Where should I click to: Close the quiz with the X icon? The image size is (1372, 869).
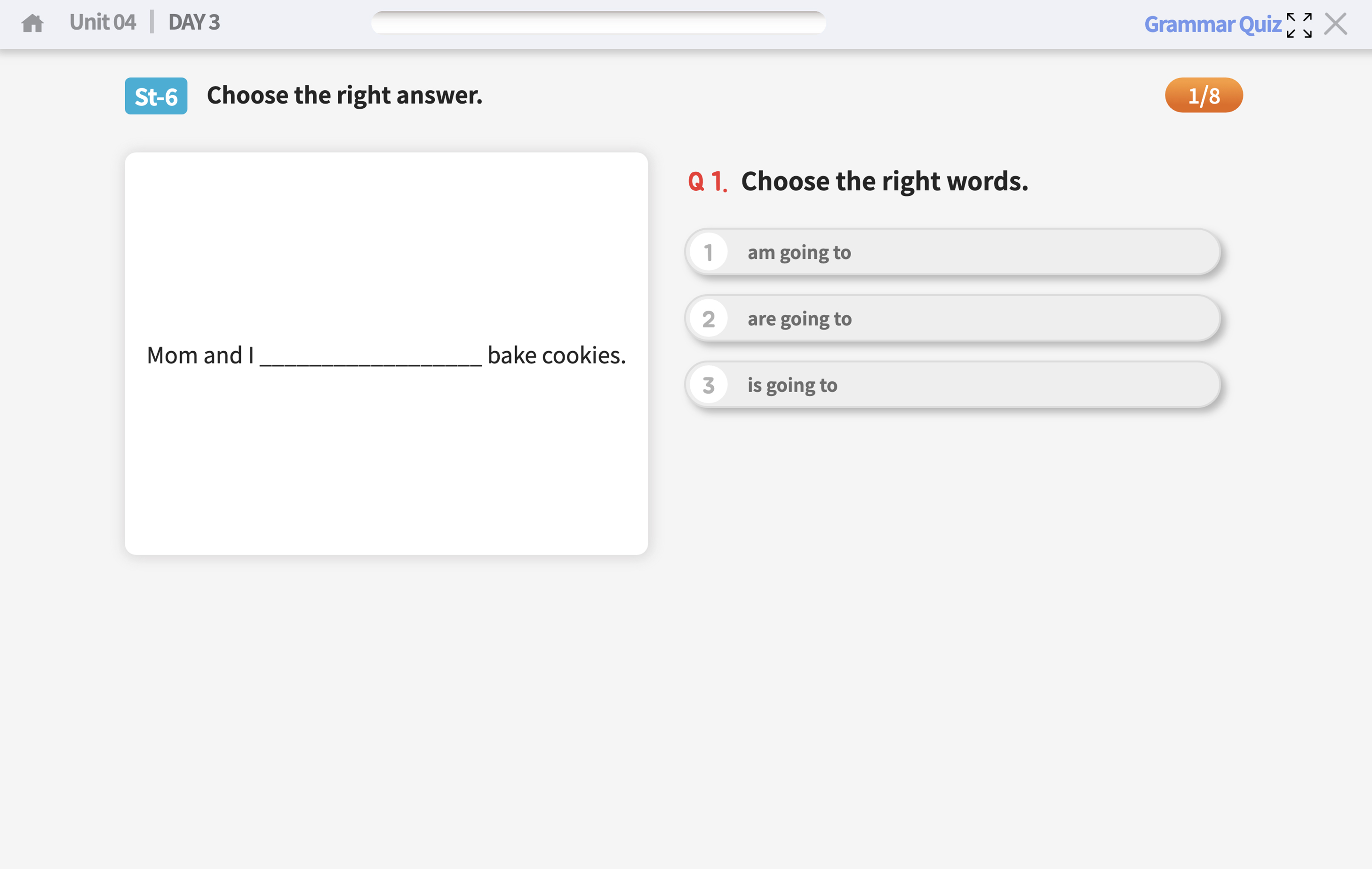pos(1335,24)
